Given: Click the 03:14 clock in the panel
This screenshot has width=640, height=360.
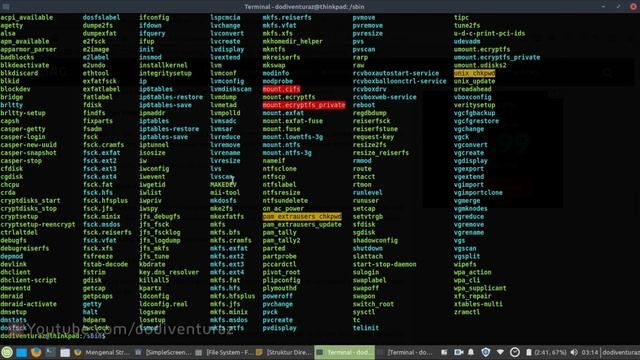Looking at the screenshot, I should pos(590,352).
